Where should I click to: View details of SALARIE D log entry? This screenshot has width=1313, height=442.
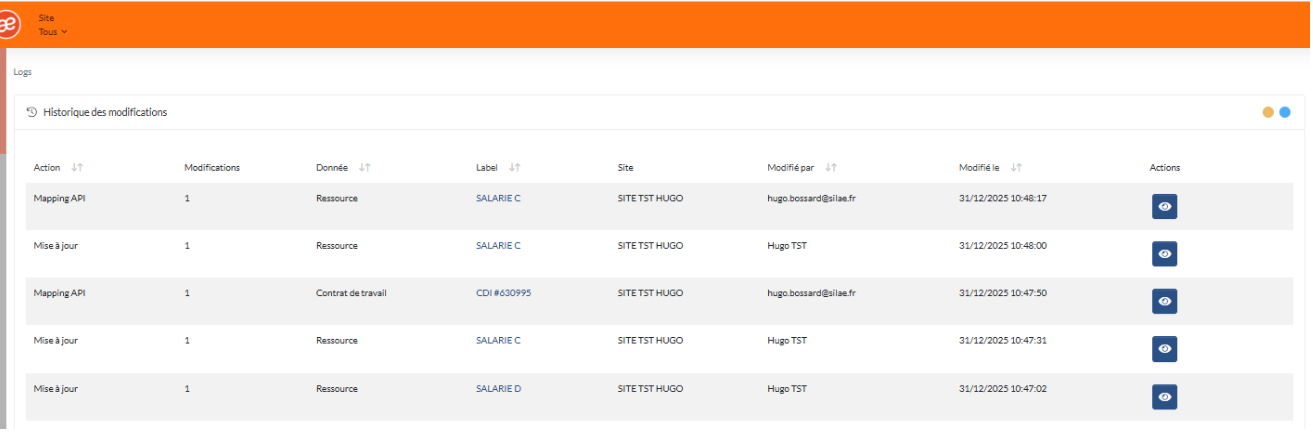pos(1164,397)
